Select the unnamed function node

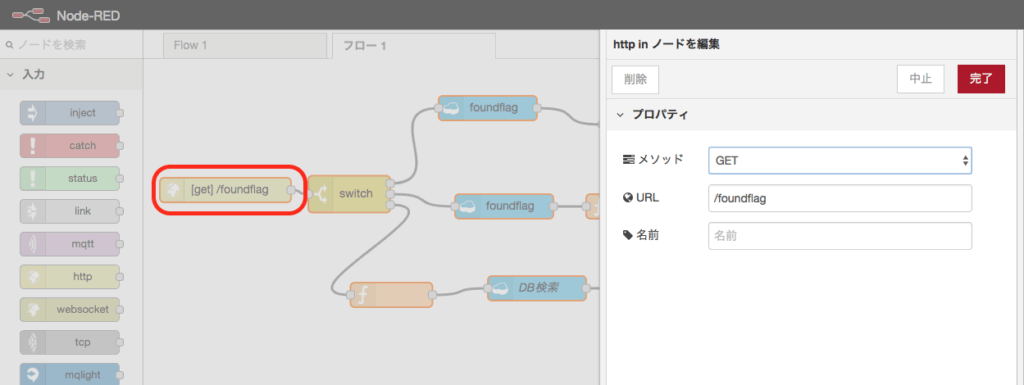391,295
